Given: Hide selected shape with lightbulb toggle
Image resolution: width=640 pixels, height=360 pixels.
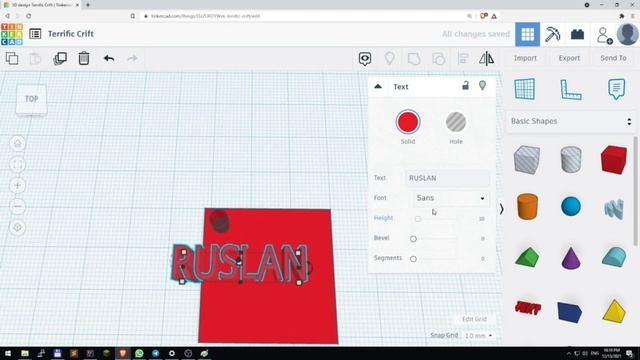Looking at the screenshot, I should [x=482, y=85].
